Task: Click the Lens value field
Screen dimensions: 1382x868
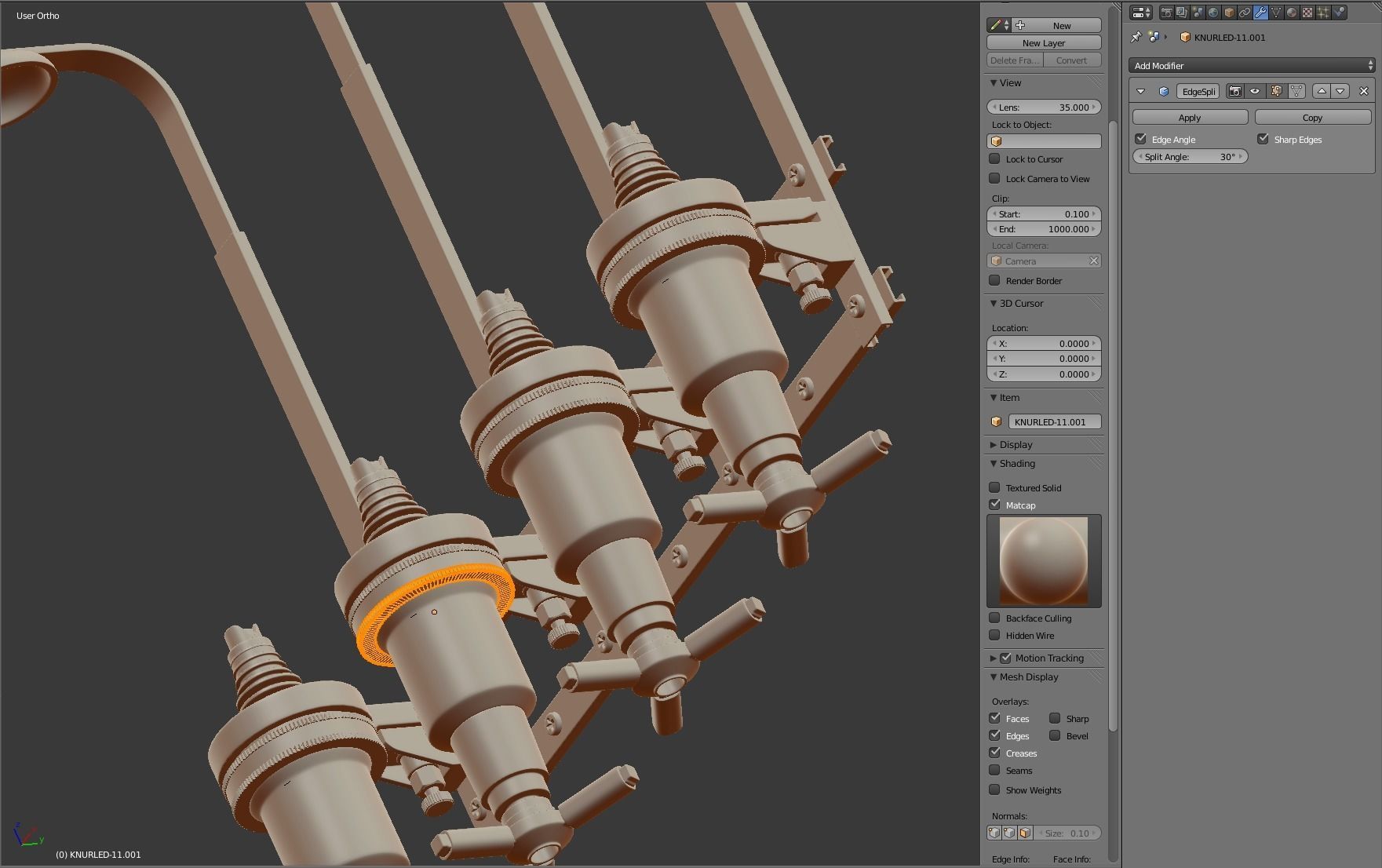Action: click(1044, 108)
